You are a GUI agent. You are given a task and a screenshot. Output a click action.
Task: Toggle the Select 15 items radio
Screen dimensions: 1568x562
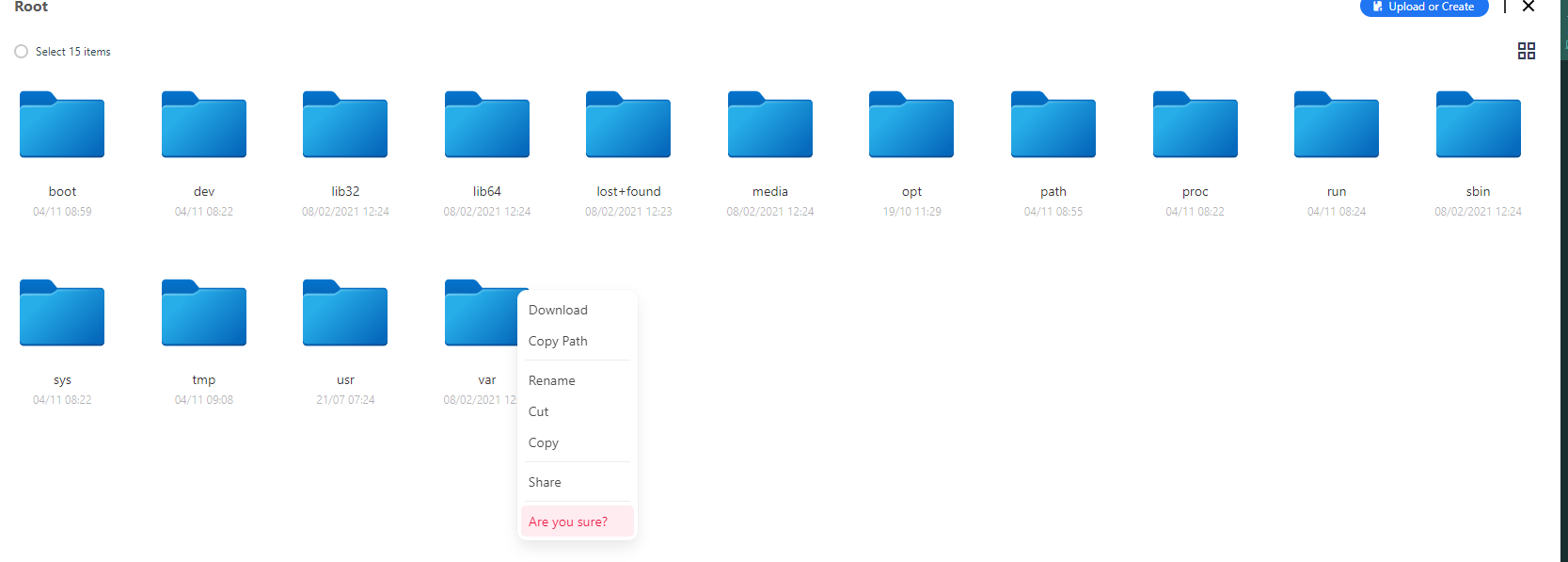(21, 52)
